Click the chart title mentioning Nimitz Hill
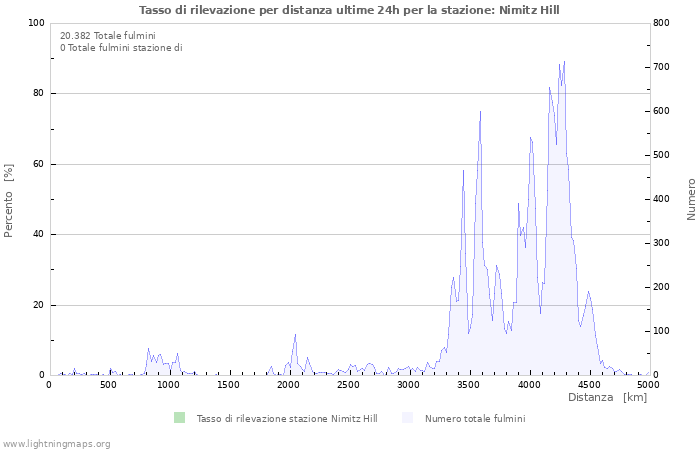Image resolution: width=700 pixels, height=450 pixels. 349,10
